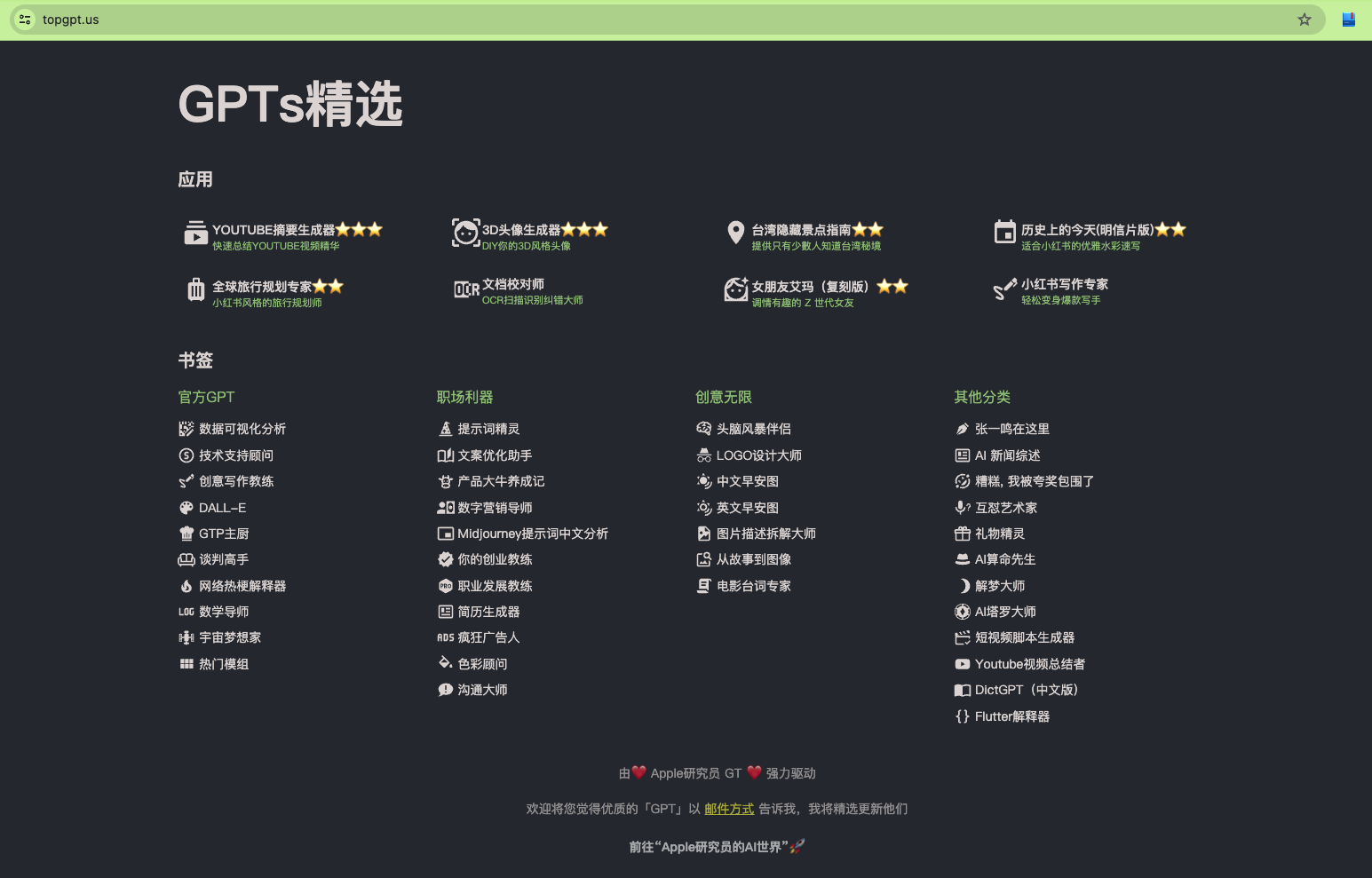Open the 数学导师 bookmark
This screenshot has height=878, width=1372.
224,612
